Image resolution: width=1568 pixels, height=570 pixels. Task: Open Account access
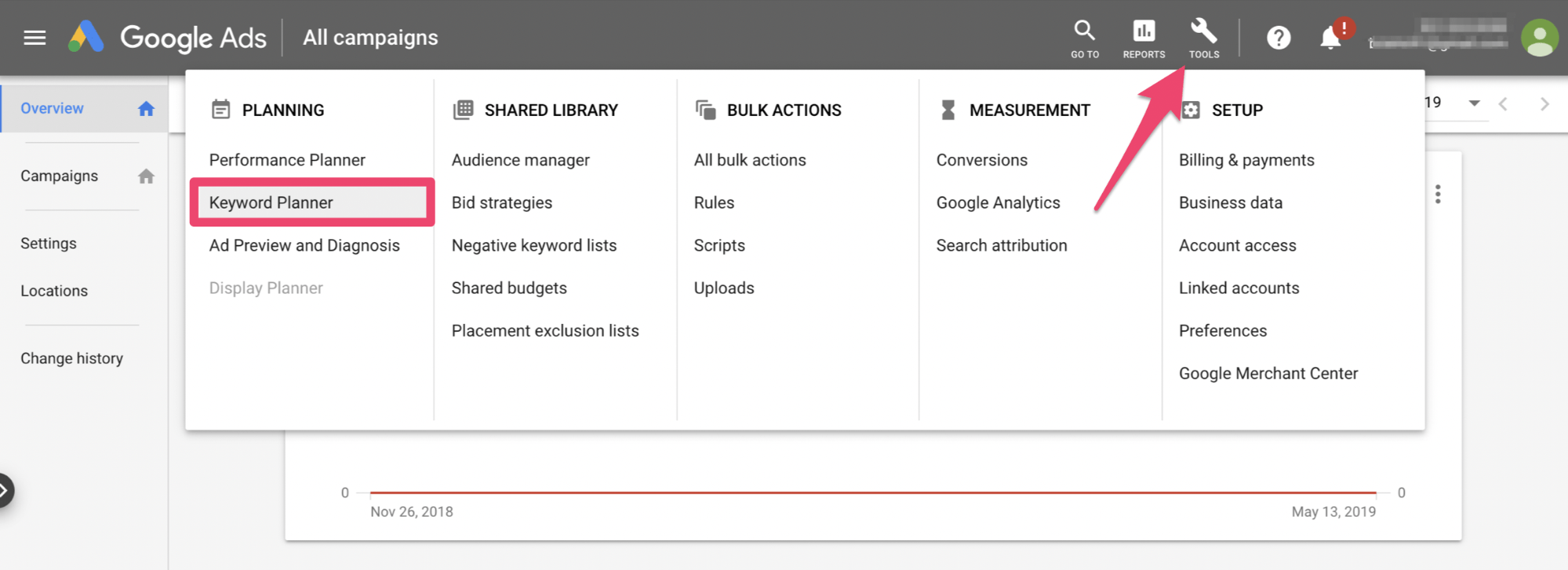coord(1237,245)
